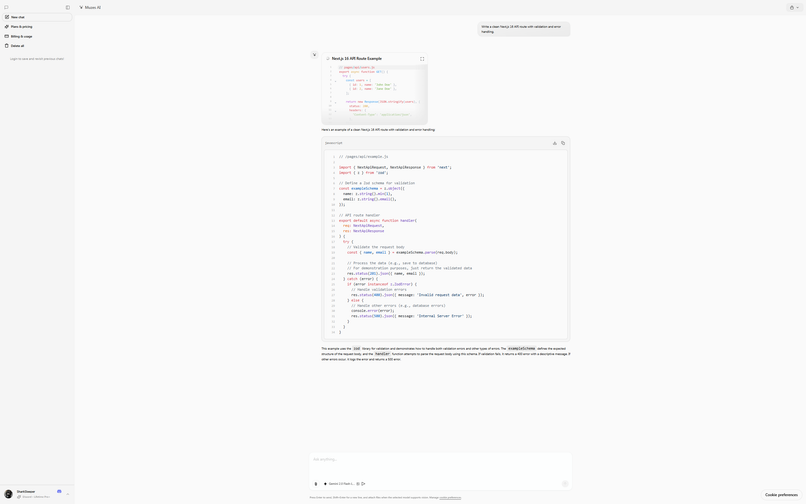This screenshot has width=806, height=504.
Task: Open the cookie preferences link in footer
Action: pyautogui.click(x=450, y=497)
